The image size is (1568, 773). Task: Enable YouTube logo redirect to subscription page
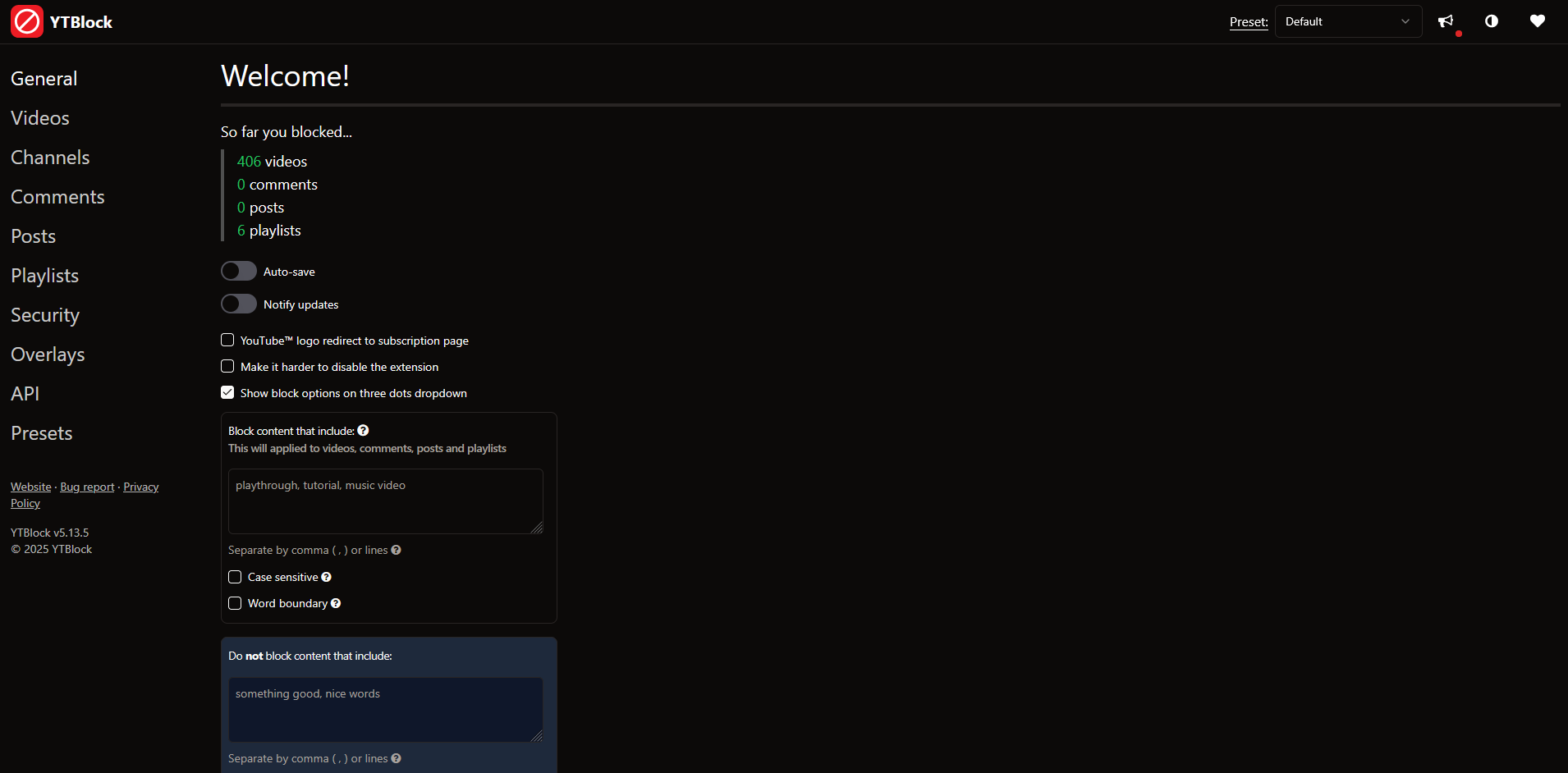tap(227, 340)
